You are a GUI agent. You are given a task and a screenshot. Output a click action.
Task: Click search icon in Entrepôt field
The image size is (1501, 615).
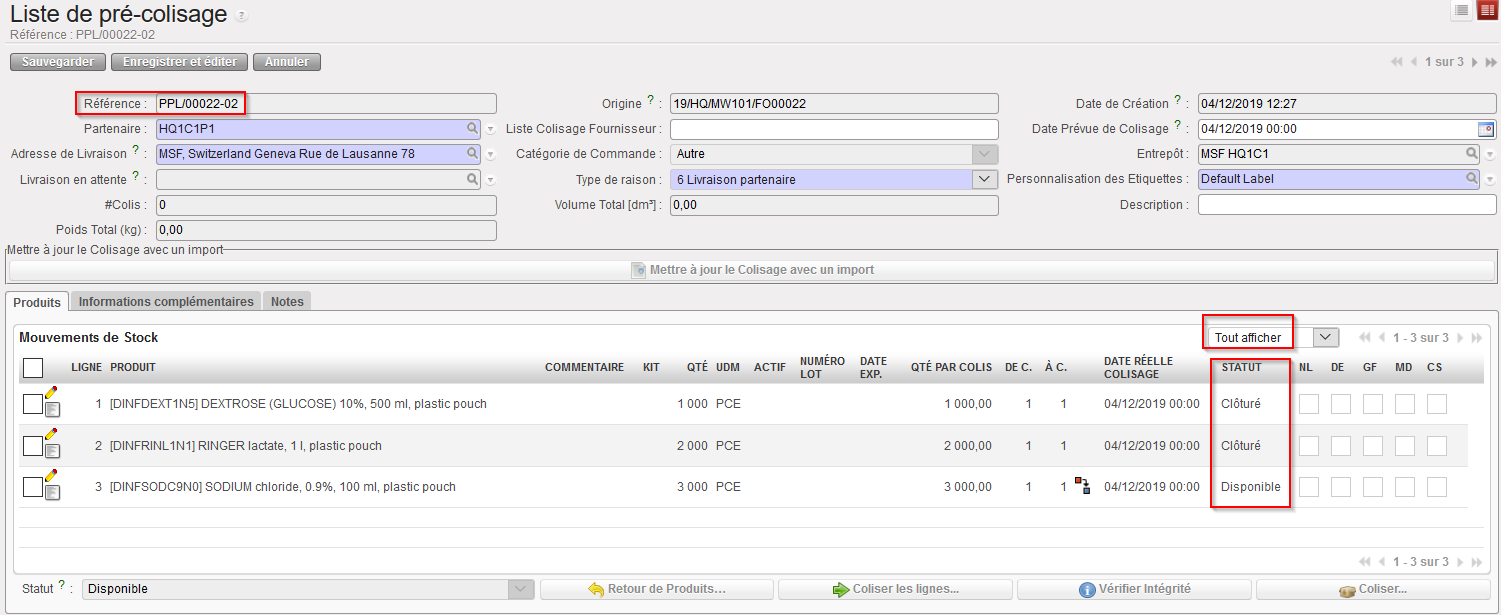(x=1472, y=154)
